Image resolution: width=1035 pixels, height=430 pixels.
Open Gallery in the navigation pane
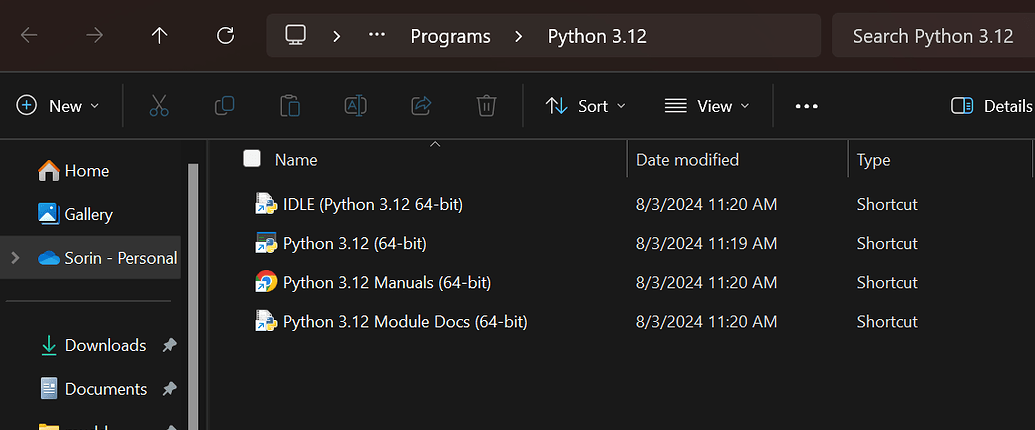pos(90,215)
